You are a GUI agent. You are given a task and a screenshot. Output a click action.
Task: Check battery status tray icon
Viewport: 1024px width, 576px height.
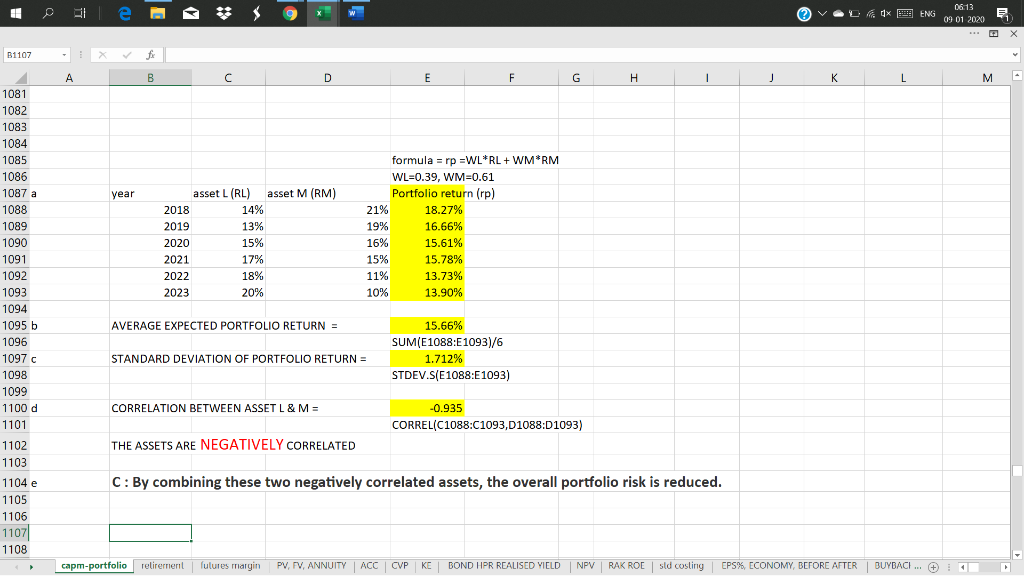point(854,14)
